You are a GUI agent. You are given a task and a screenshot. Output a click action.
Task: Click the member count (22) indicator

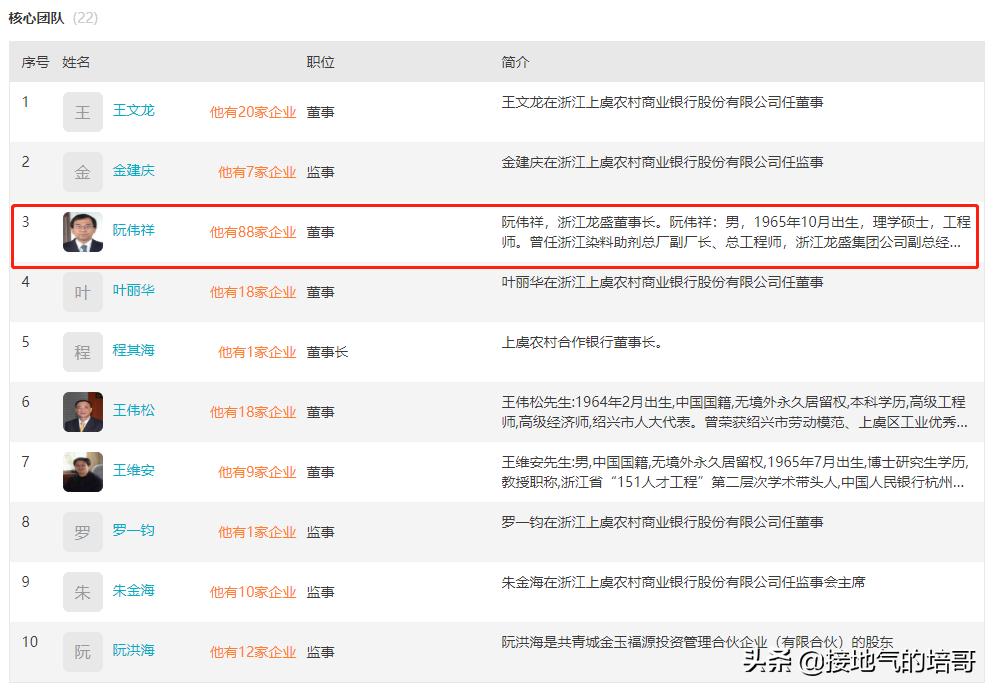(82, 17)
